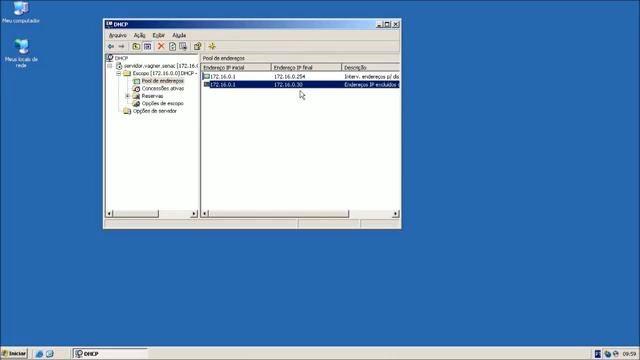Viewport: 640px width, 360px height.
Task: Click the list pane scrollbar left arrow
Action: [x=205, y=213]
